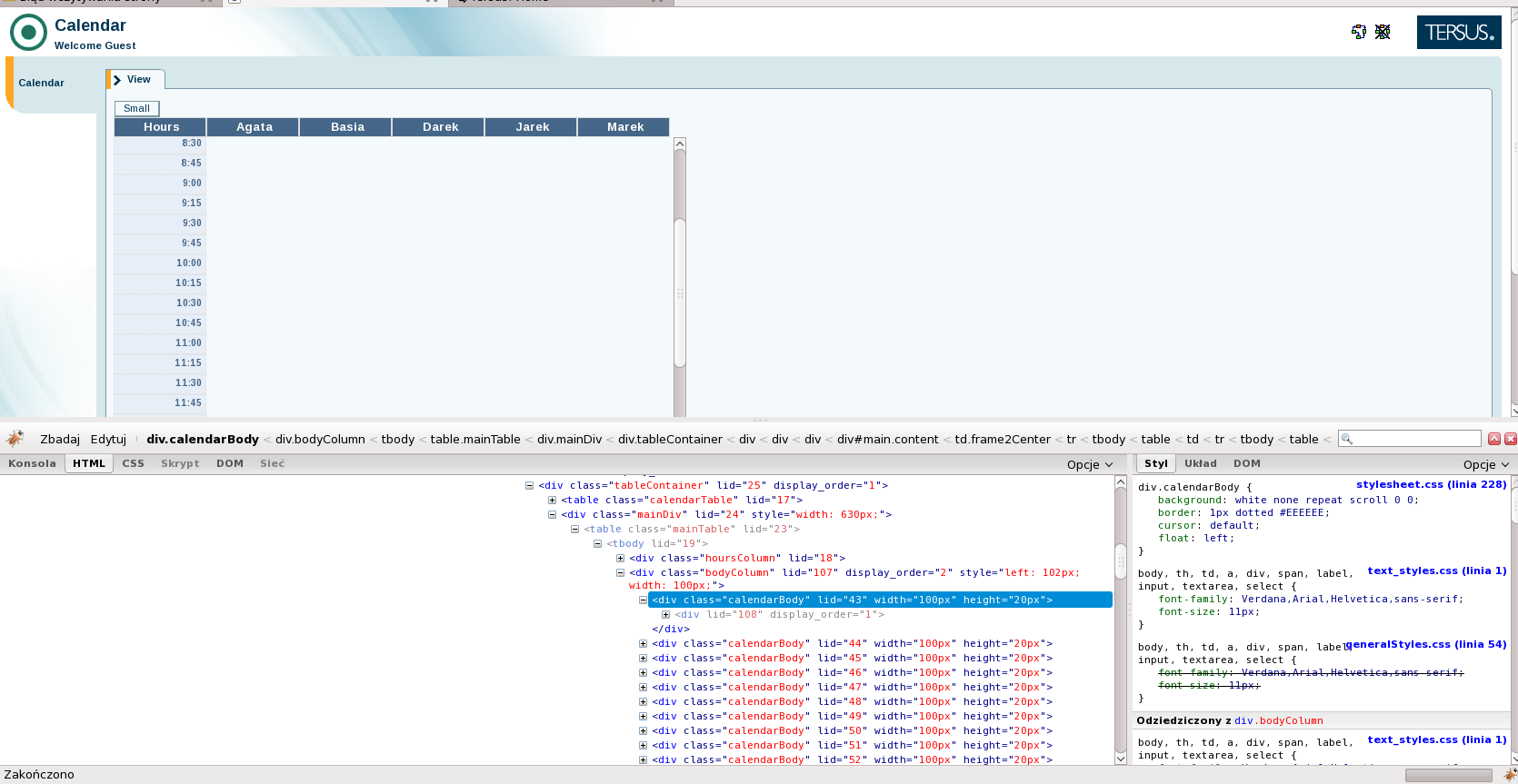
Task: Click the Marek column header
Action: (625, 127)
